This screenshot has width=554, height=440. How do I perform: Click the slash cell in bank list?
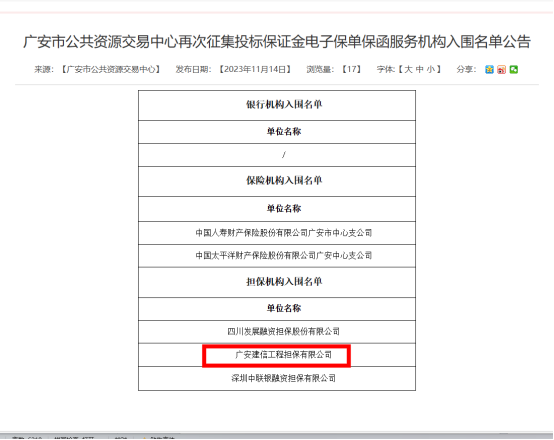pos(277,155)
